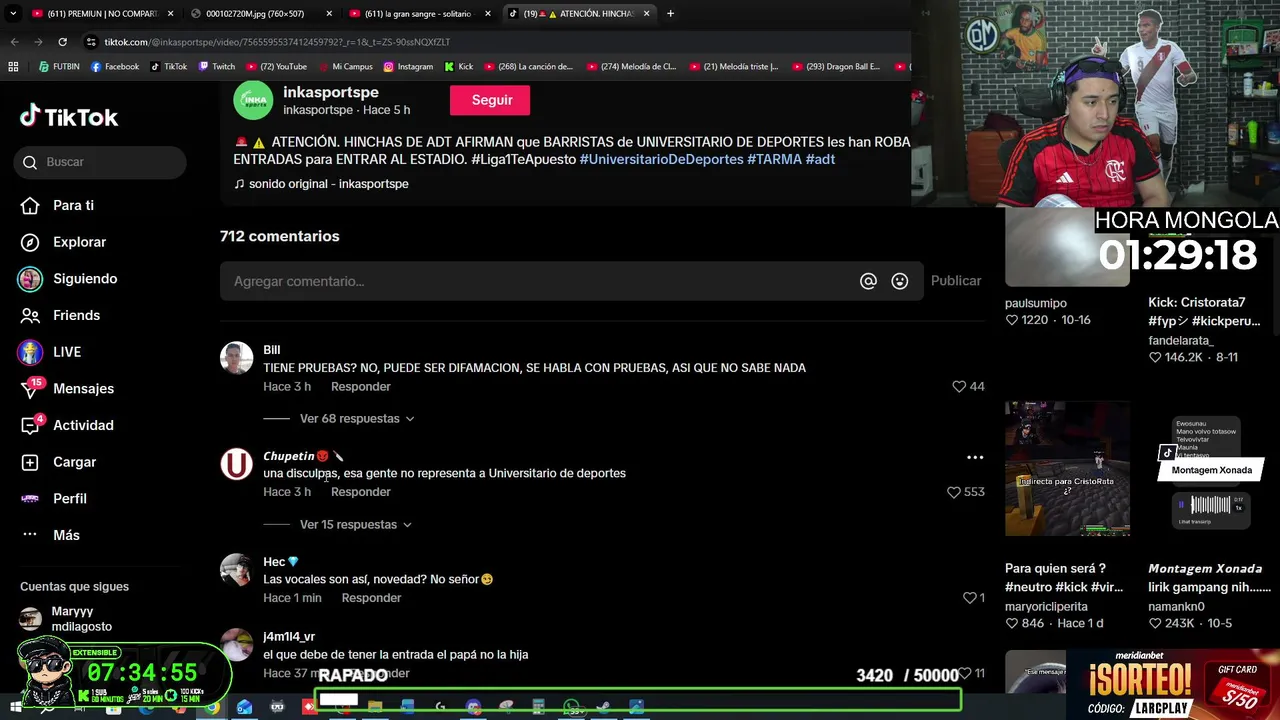Open Twitch bookmark

[217, 67]
